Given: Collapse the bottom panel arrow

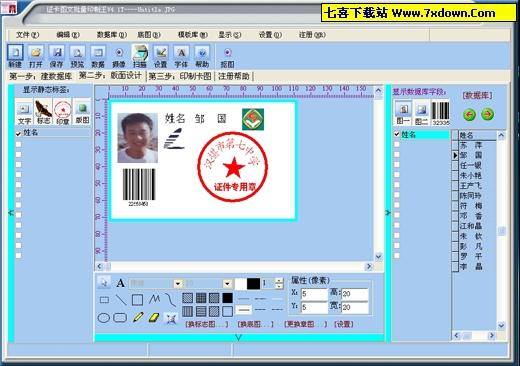Looking at the screenshot, I should (238, 338).
